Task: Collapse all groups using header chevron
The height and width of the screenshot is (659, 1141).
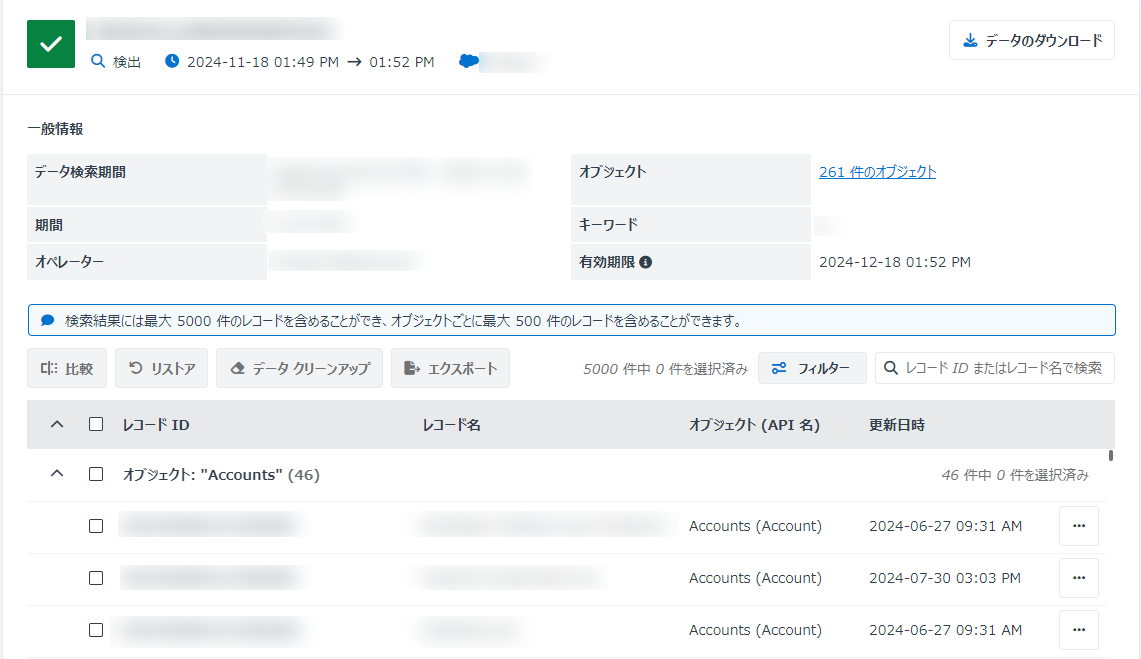Action: tap(57, 424)
